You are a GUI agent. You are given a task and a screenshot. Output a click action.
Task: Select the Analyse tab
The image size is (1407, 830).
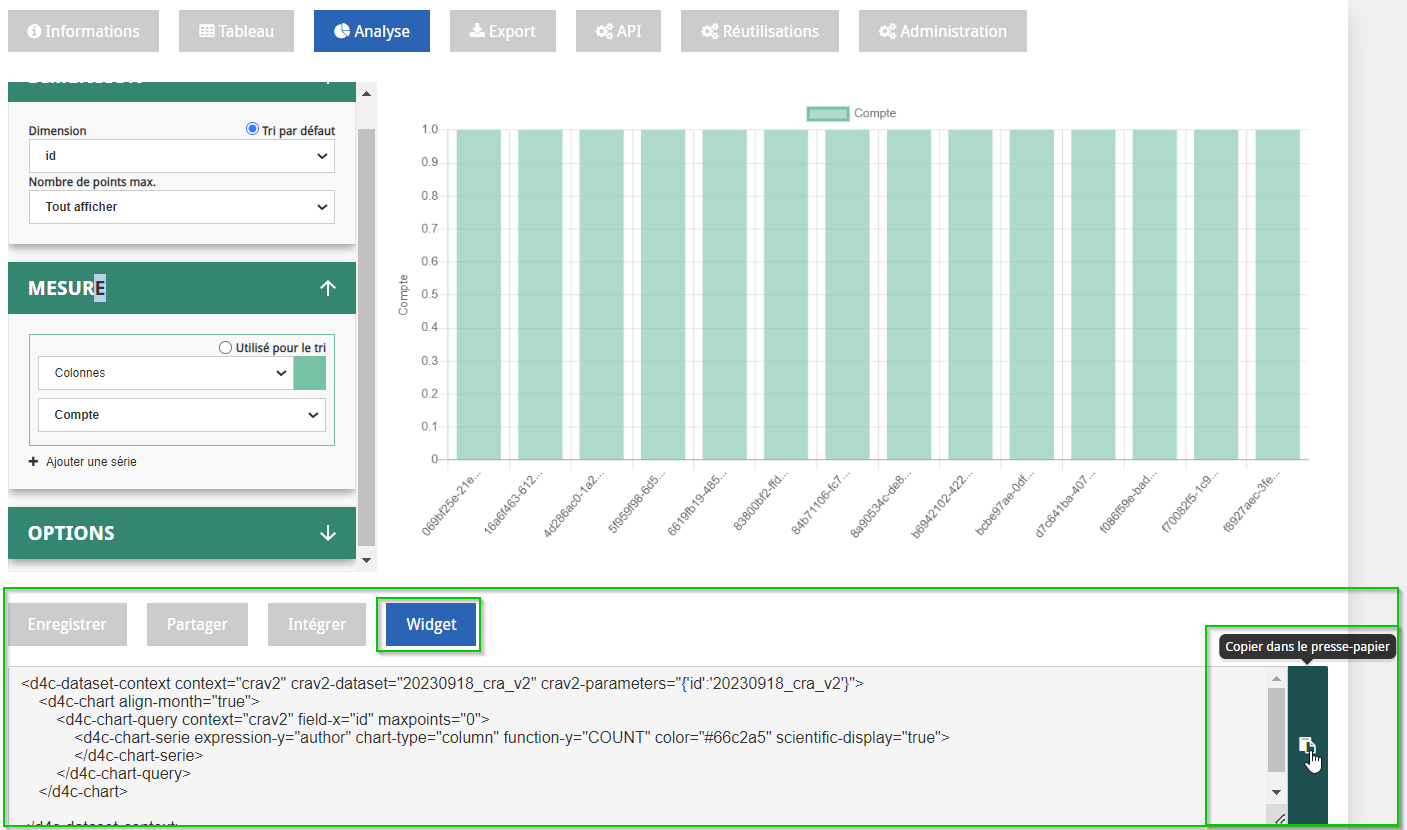tap(371, 31)
